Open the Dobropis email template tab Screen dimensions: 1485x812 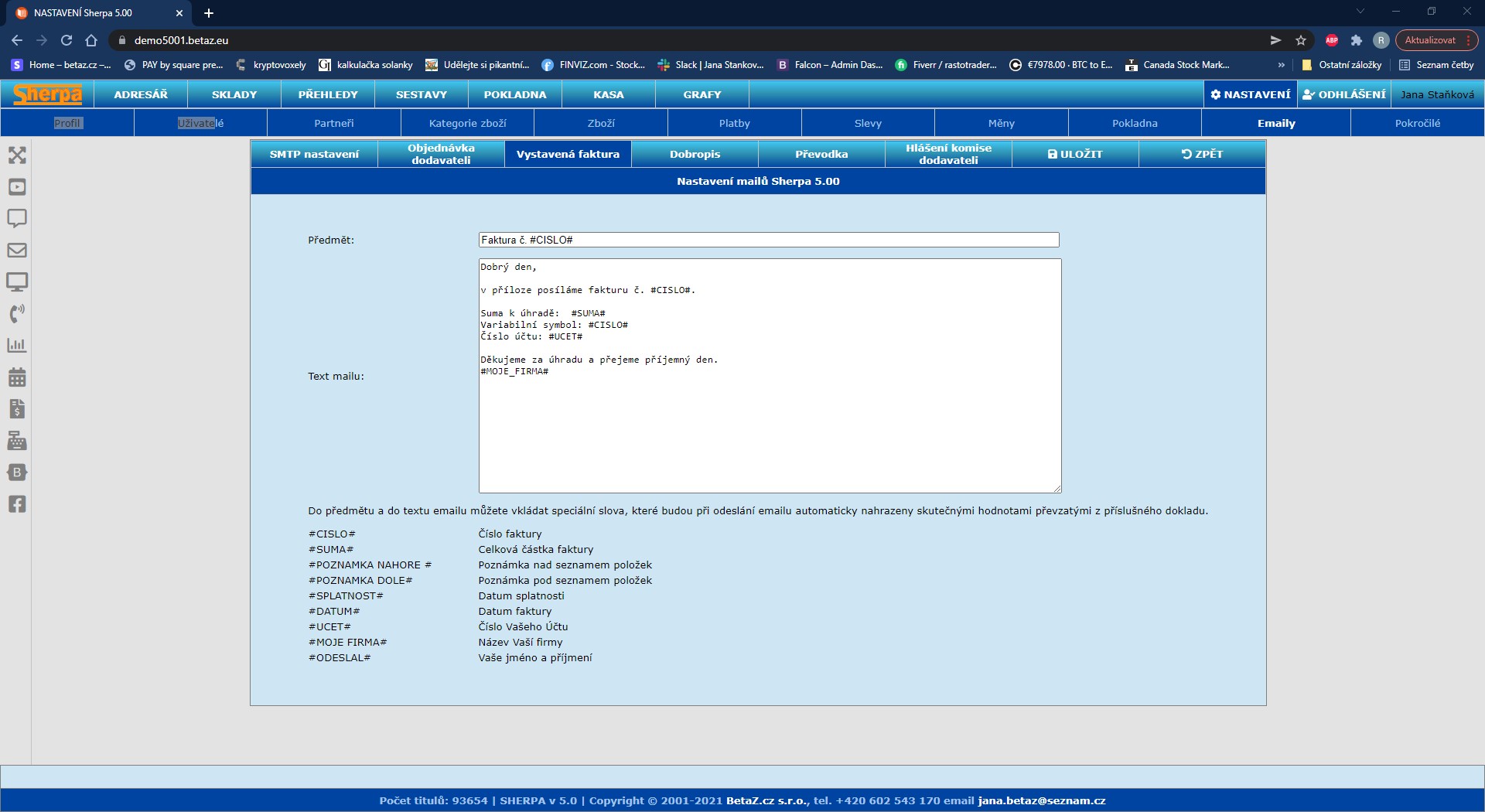click(x=695, y=155)
